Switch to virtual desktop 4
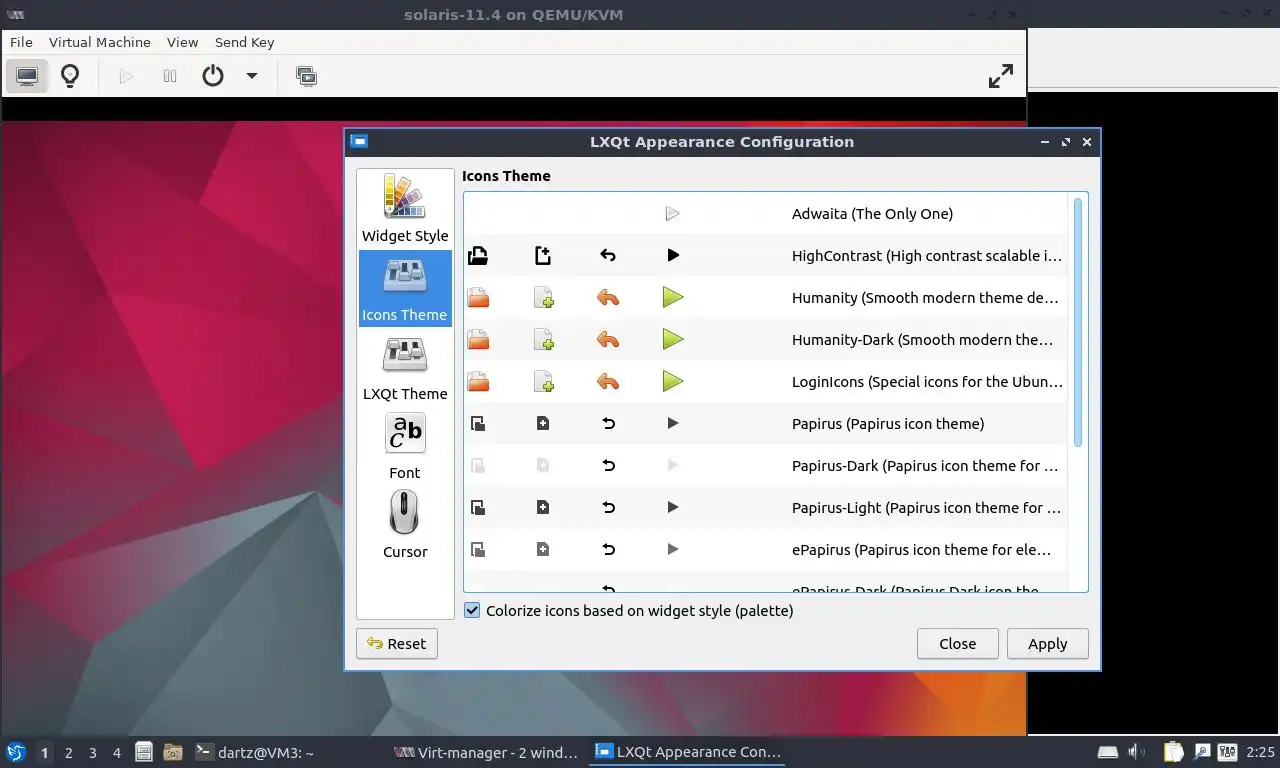This screenshot has width=1280, height=768. [117, 752]
